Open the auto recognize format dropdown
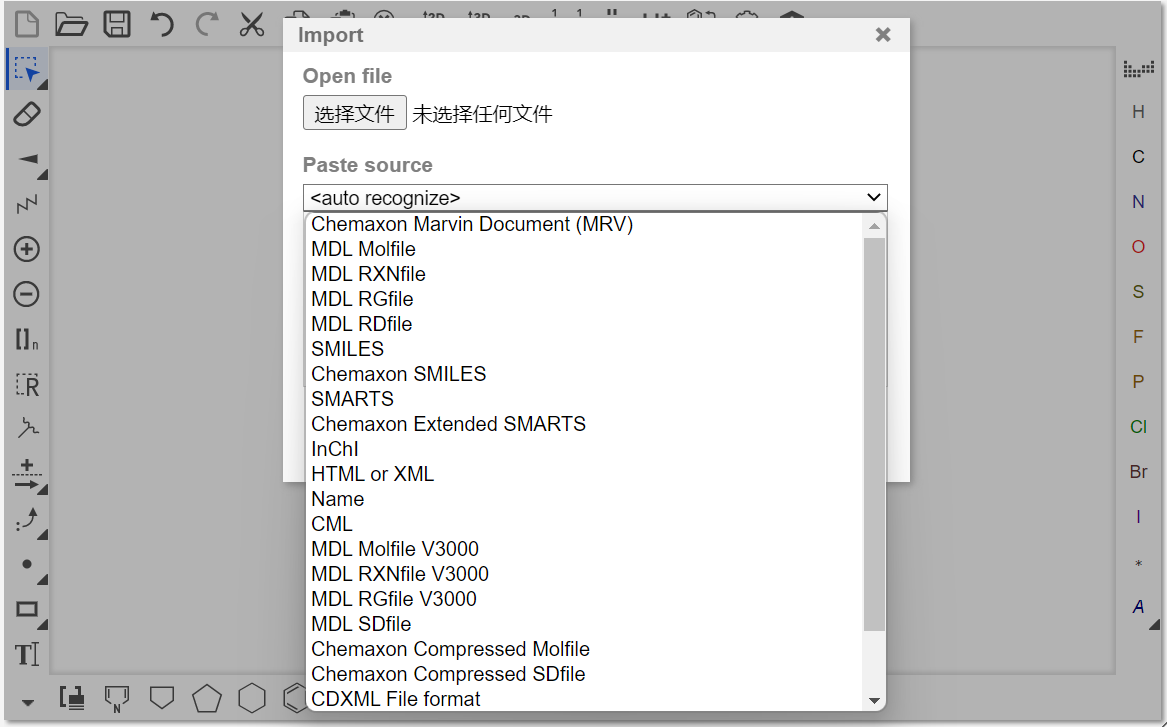1167x727 pixels. click(595, 198)
